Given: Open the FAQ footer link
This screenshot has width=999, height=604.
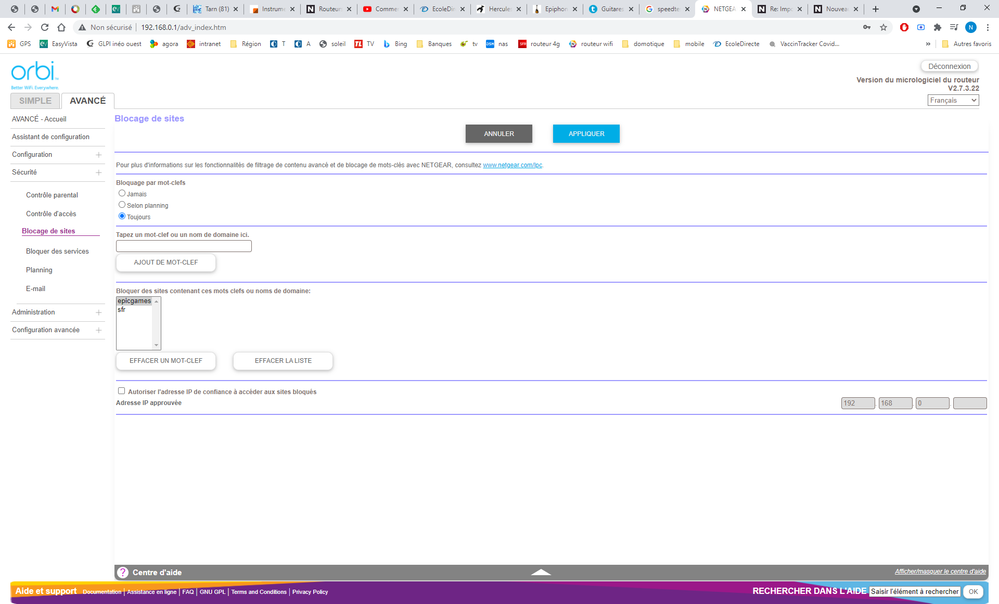Looking at the screenshot, I should click(x=188, y=592).
